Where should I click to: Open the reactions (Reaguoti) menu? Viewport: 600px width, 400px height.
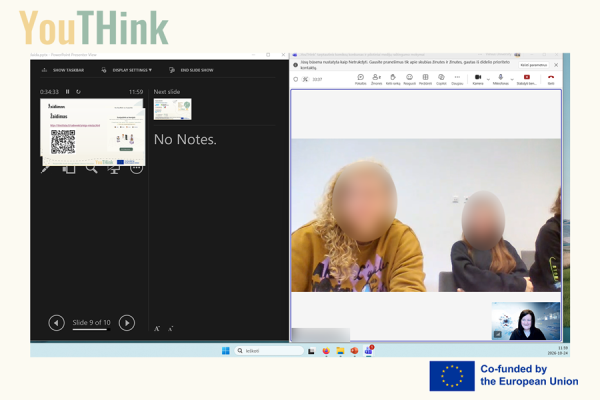click(x=409, y=79)
